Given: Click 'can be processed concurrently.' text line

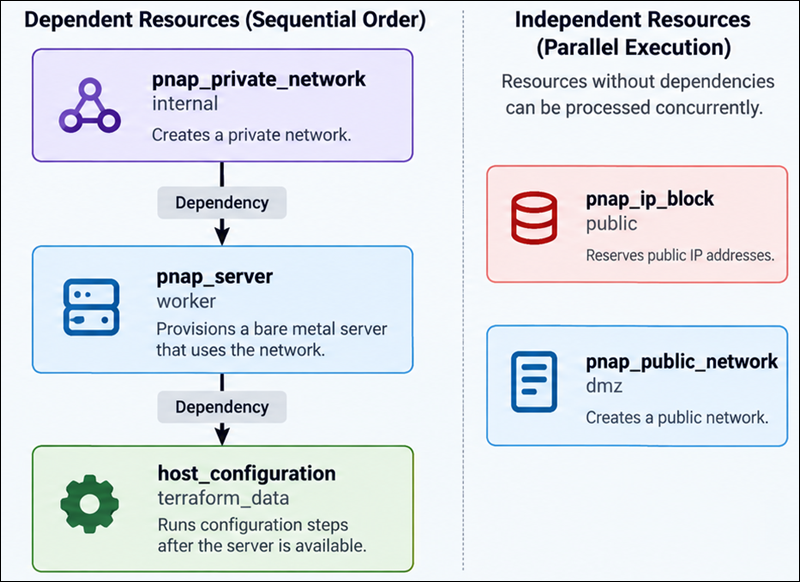Looking at the screenshot, I should pyautogui.click(x=634, y=108).
